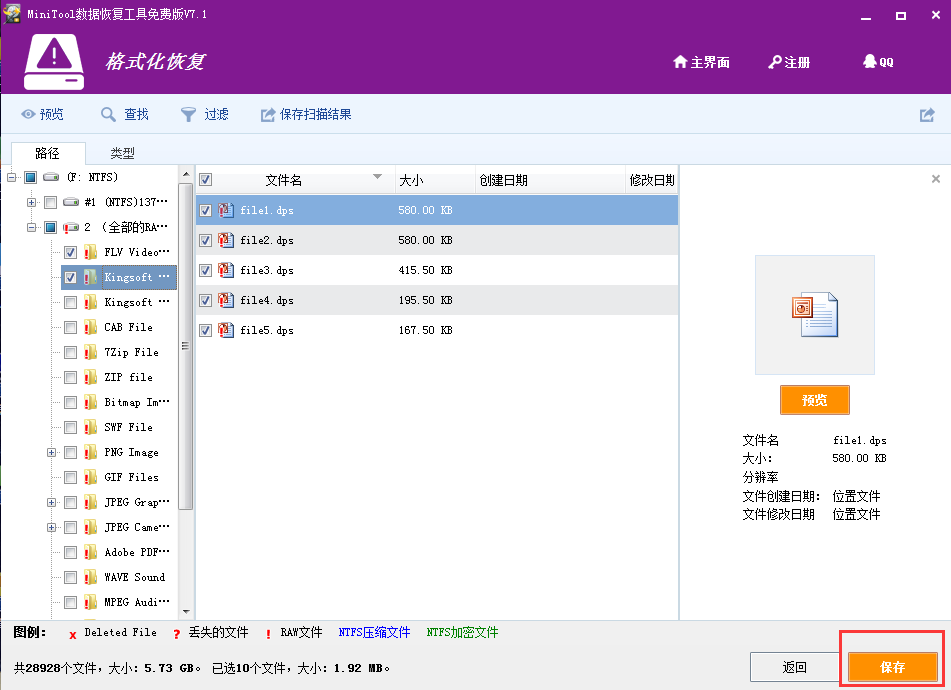Go to home main interface icon
The height and width of the screenshot is (690, 951).
(x=680, y=62)
